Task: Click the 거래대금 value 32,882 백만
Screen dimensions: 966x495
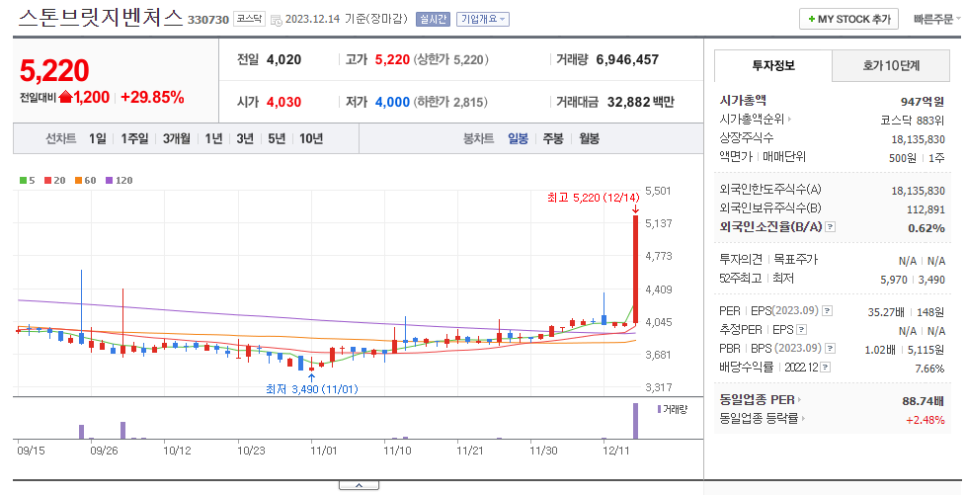Action: click(x=641, y=102)
